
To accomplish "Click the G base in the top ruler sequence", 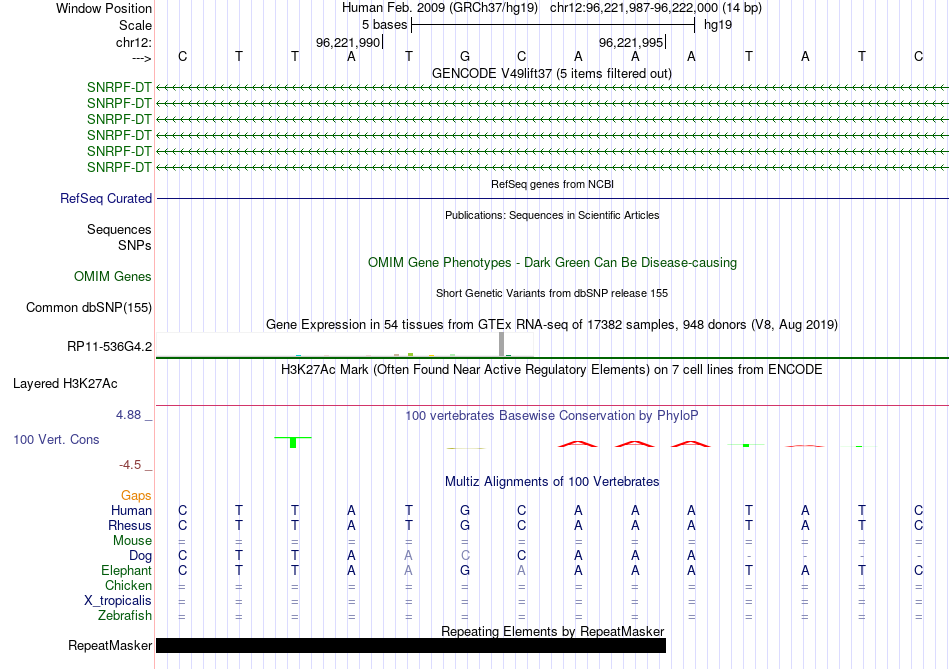I will [465, 56].
